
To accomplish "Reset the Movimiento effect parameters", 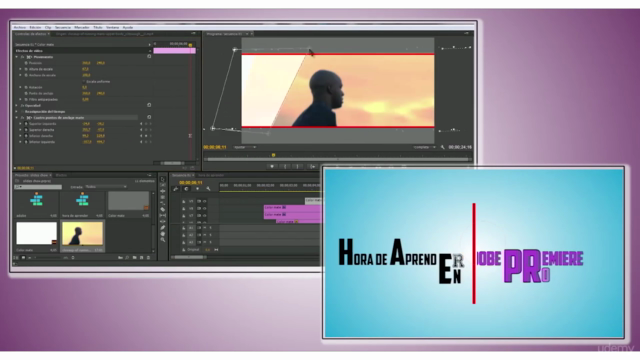I will click(149, 56).
